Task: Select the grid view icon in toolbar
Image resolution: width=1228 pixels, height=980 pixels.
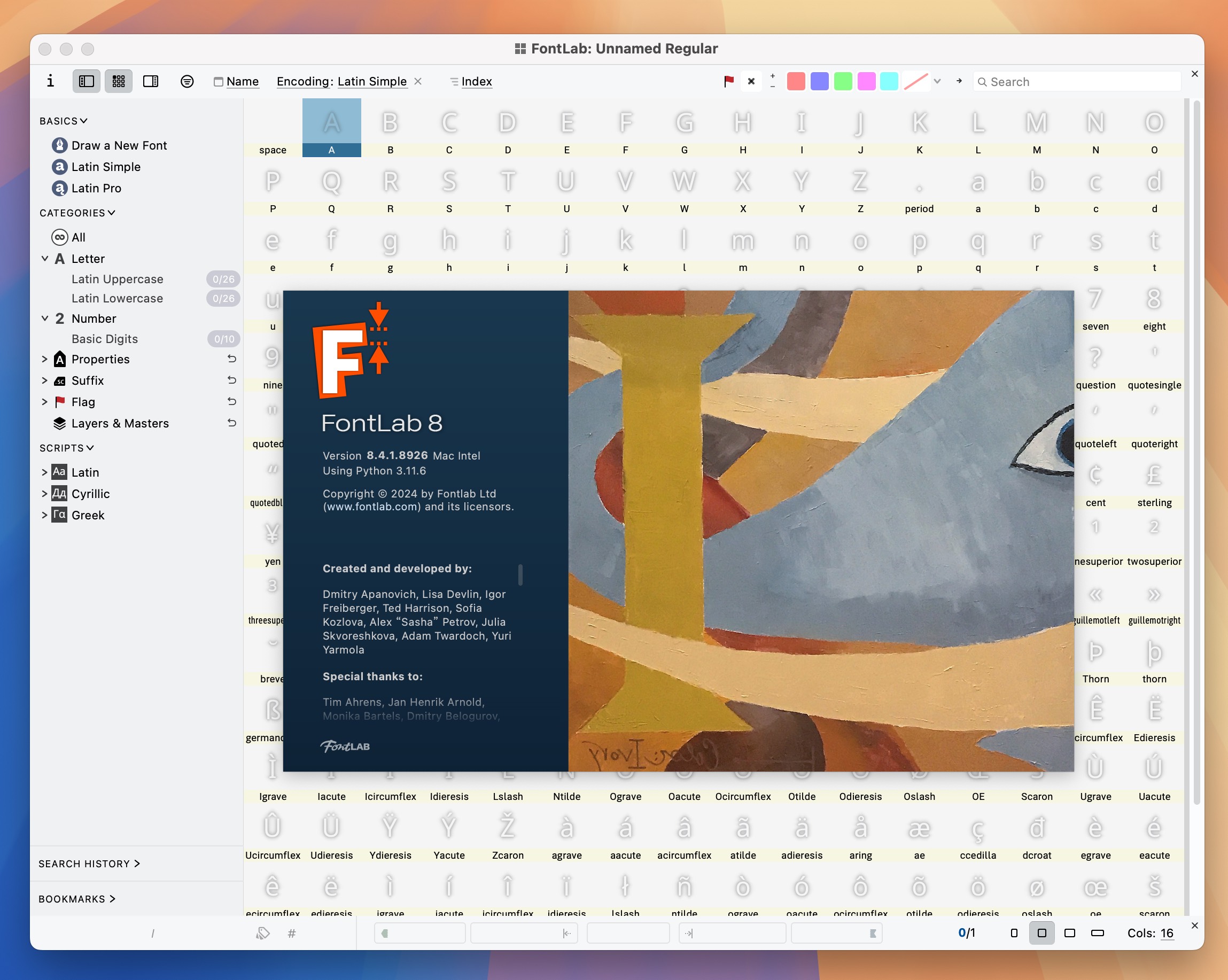Action: 118,81
